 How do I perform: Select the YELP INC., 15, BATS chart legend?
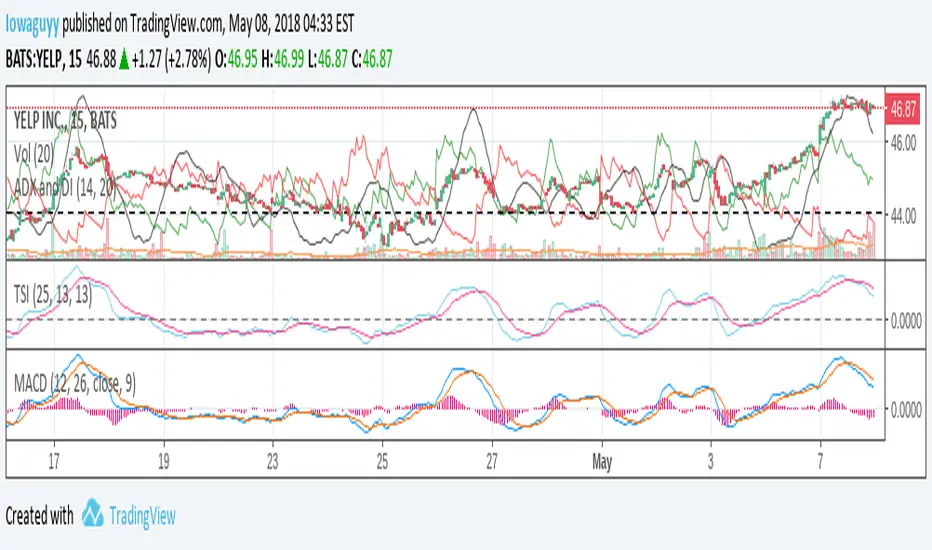coord(65,121)
